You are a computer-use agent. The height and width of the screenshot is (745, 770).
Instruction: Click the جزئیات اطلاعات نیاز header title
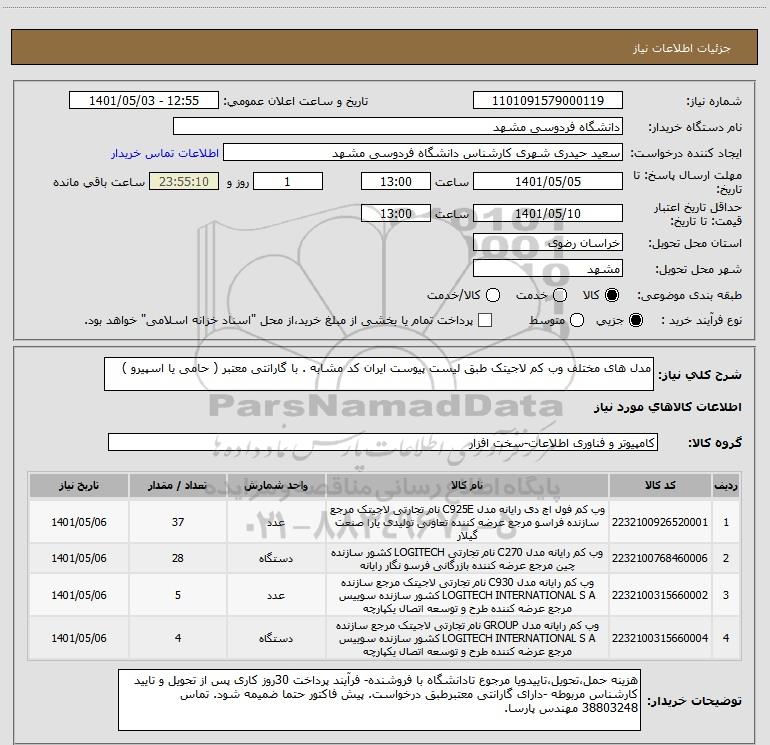[x=682, y=48]
